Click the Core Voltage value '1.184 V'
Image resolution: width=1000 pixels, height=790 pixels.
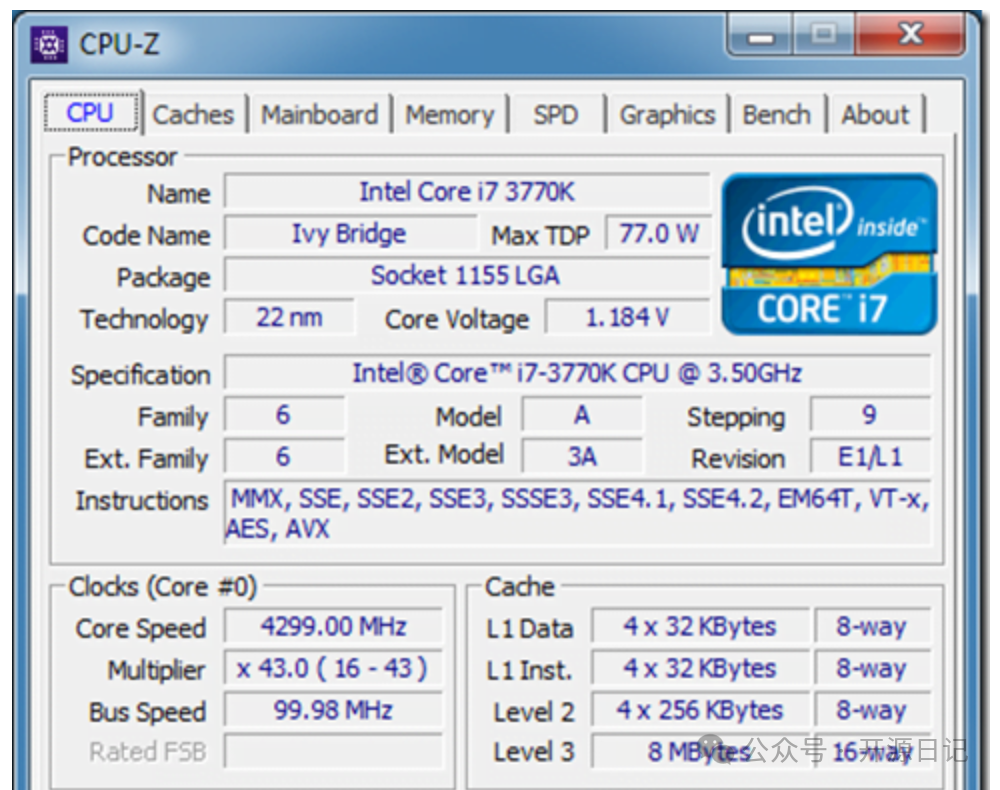click(628, 317)
